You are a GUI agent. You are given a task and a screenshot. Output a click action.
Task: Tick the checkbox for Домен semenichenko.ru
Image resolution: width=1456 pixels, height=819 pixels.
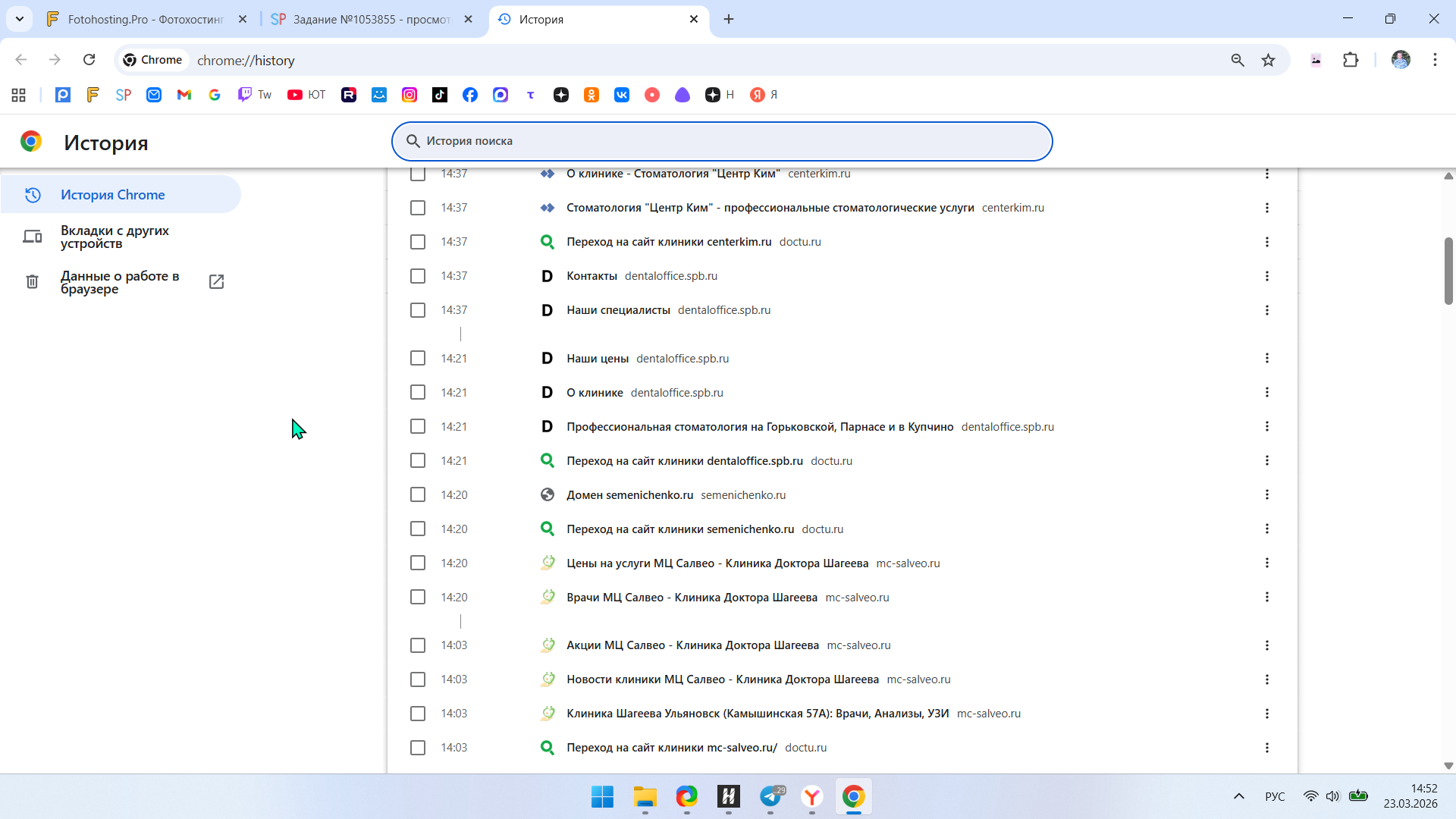tap(418, 494)
